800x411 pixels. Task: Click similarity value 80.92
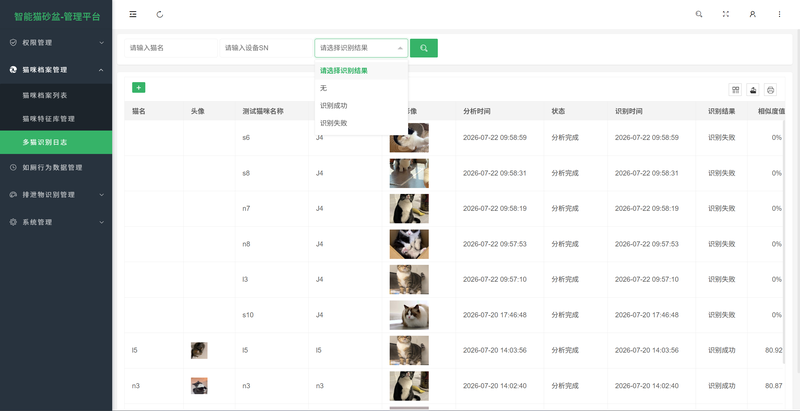(x=773, y=350)
